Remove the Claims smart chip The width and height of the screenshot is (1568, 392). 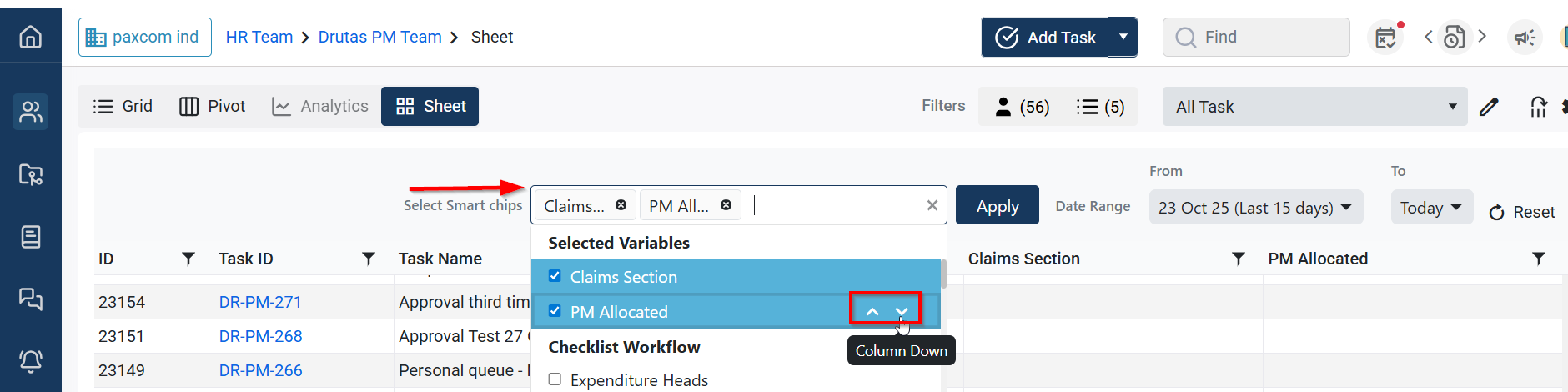[x=621, y=205]
